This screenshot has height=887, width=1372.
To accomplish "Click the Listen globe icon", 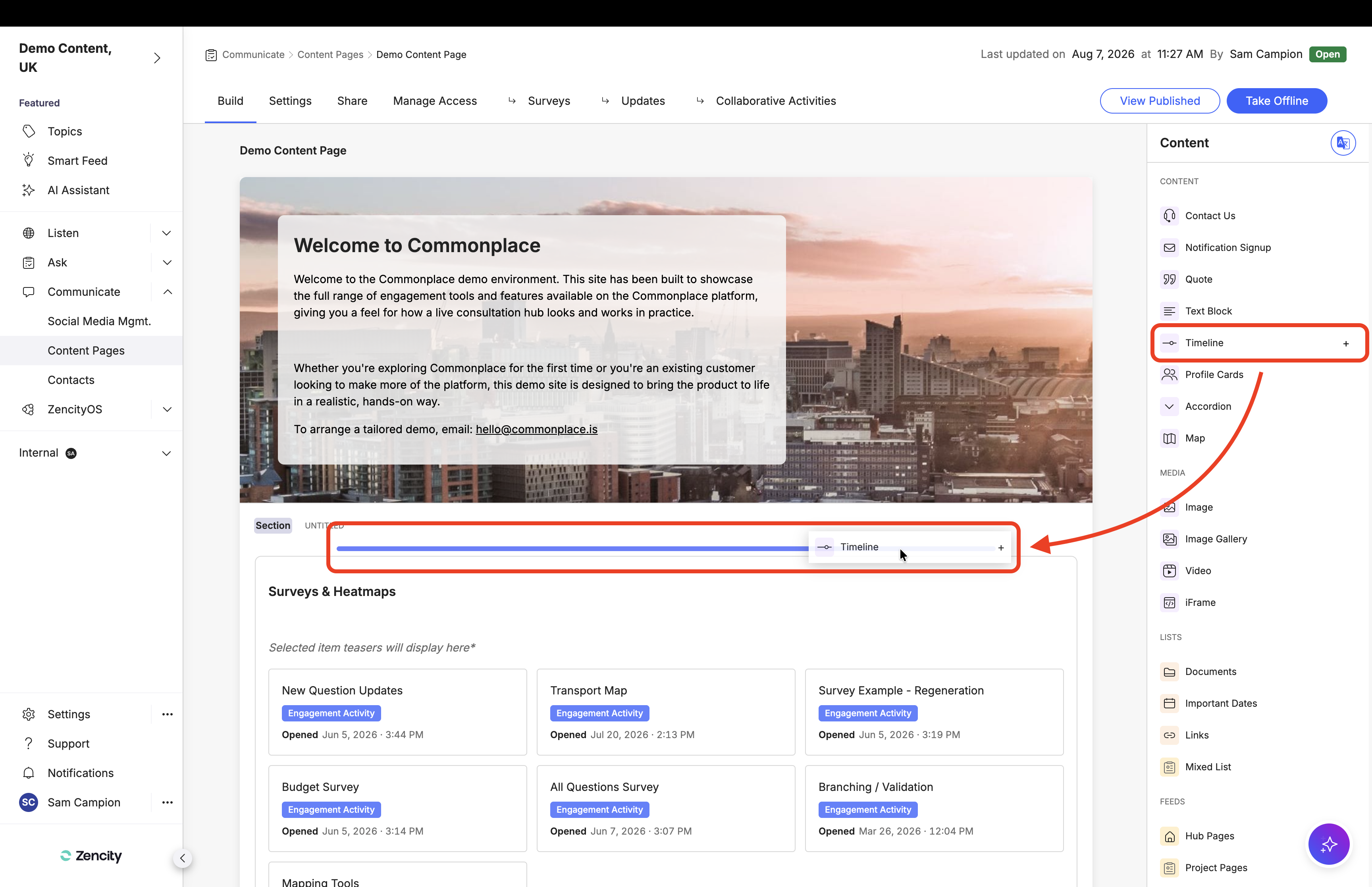I will tap(29, 233).
